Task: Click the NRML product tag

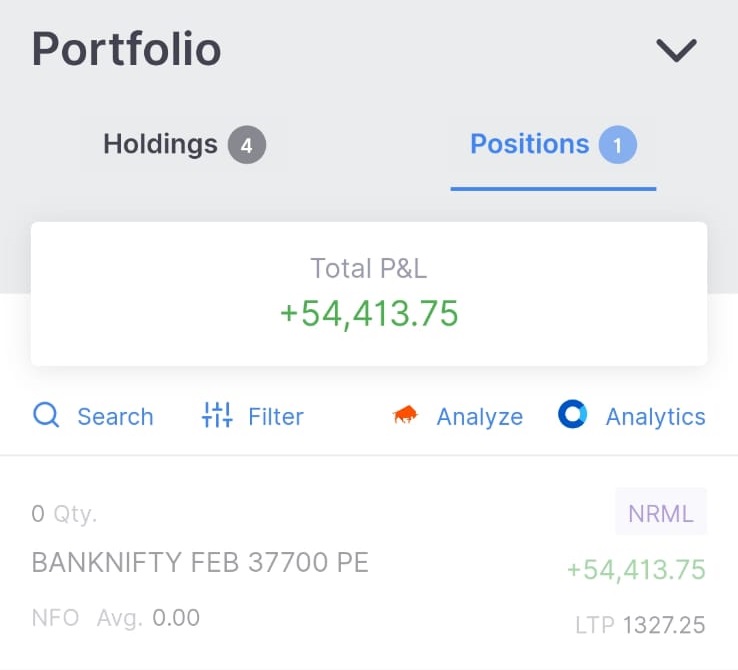Action: tap(660, 514)
